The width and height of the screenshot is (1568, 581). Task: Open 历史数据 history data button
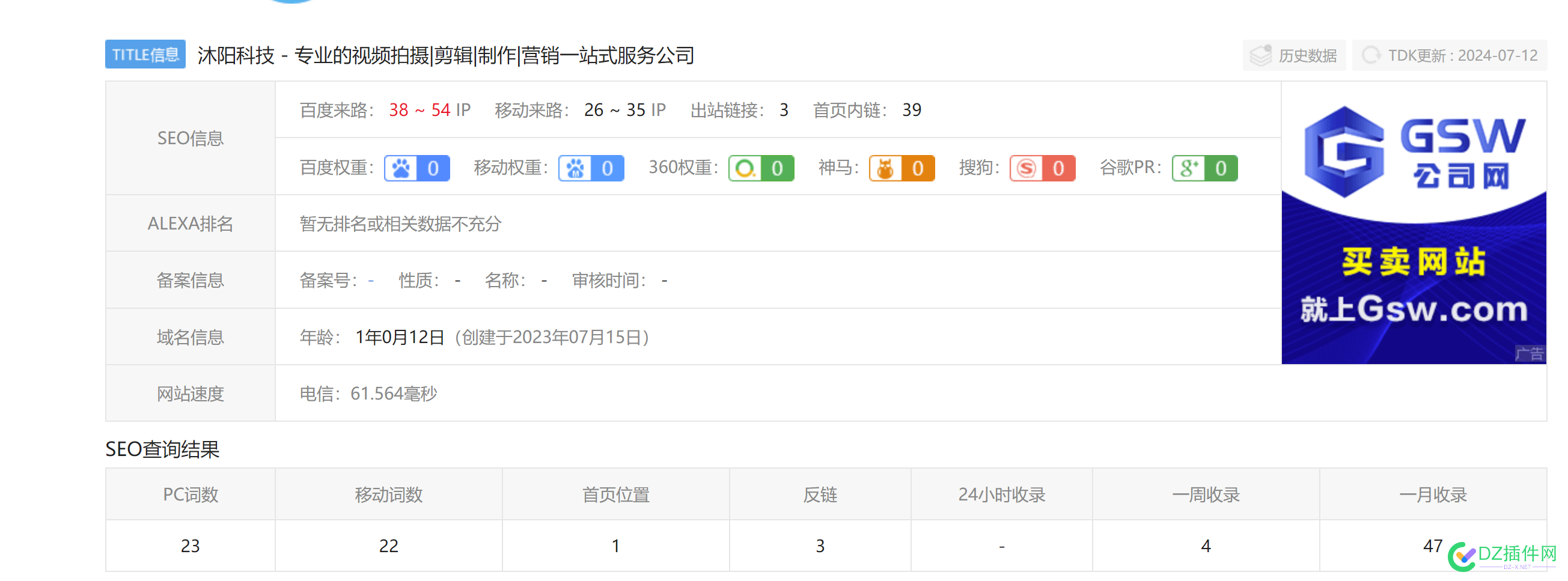[x=1294, y=55]
